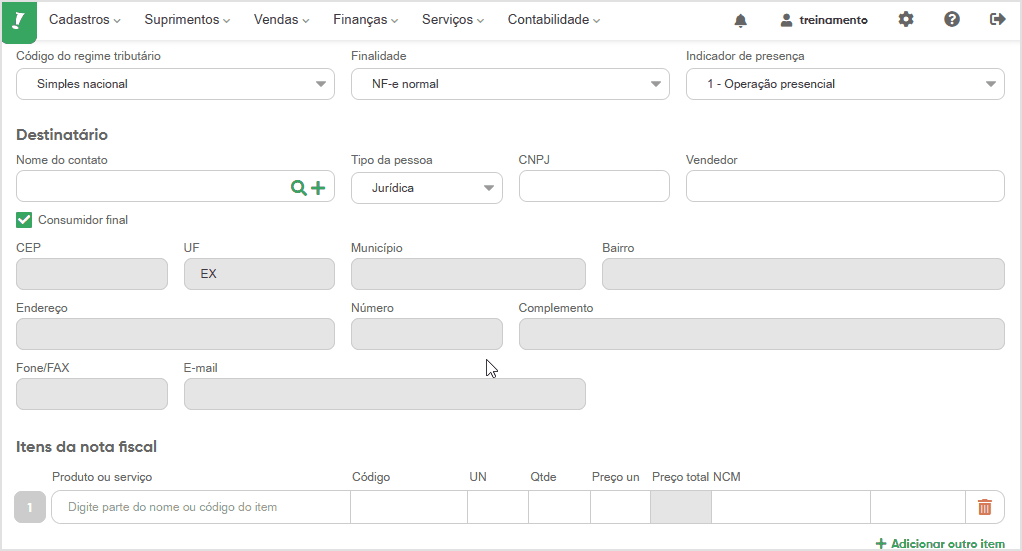This screenshot has width=1022, height=551.
Task: Search contacts with the magnifier icon
Action: (x=299, y=187)
